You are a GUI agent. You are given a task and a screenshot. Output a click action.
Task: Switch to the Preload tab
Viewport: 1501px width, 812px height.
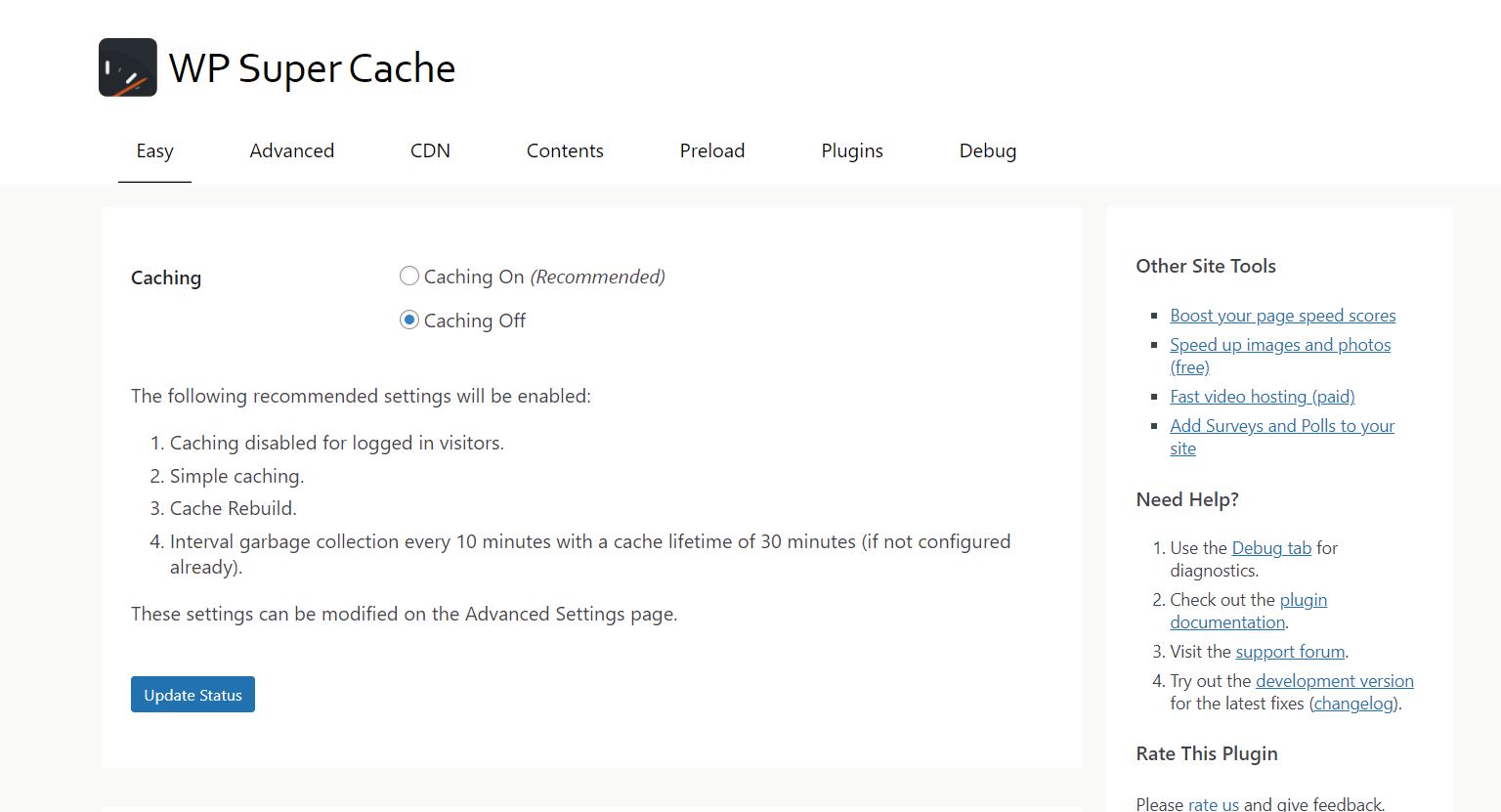711,150
